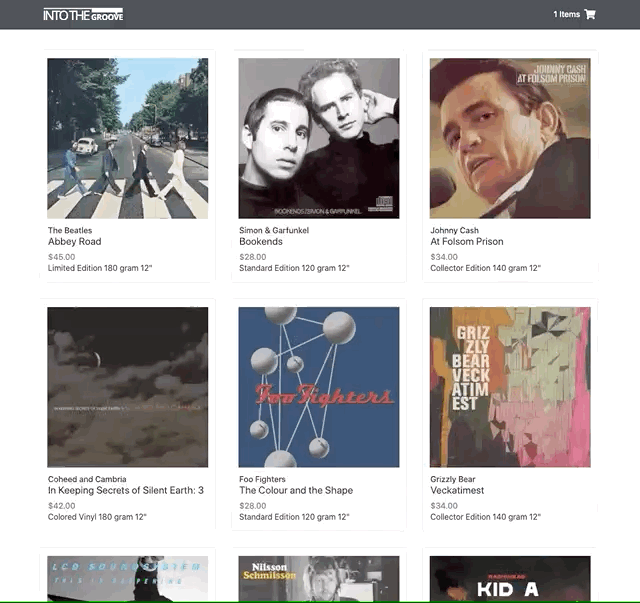Select 'Foo Fighters' artist name

pyautogui.click(x=262, y=479)
